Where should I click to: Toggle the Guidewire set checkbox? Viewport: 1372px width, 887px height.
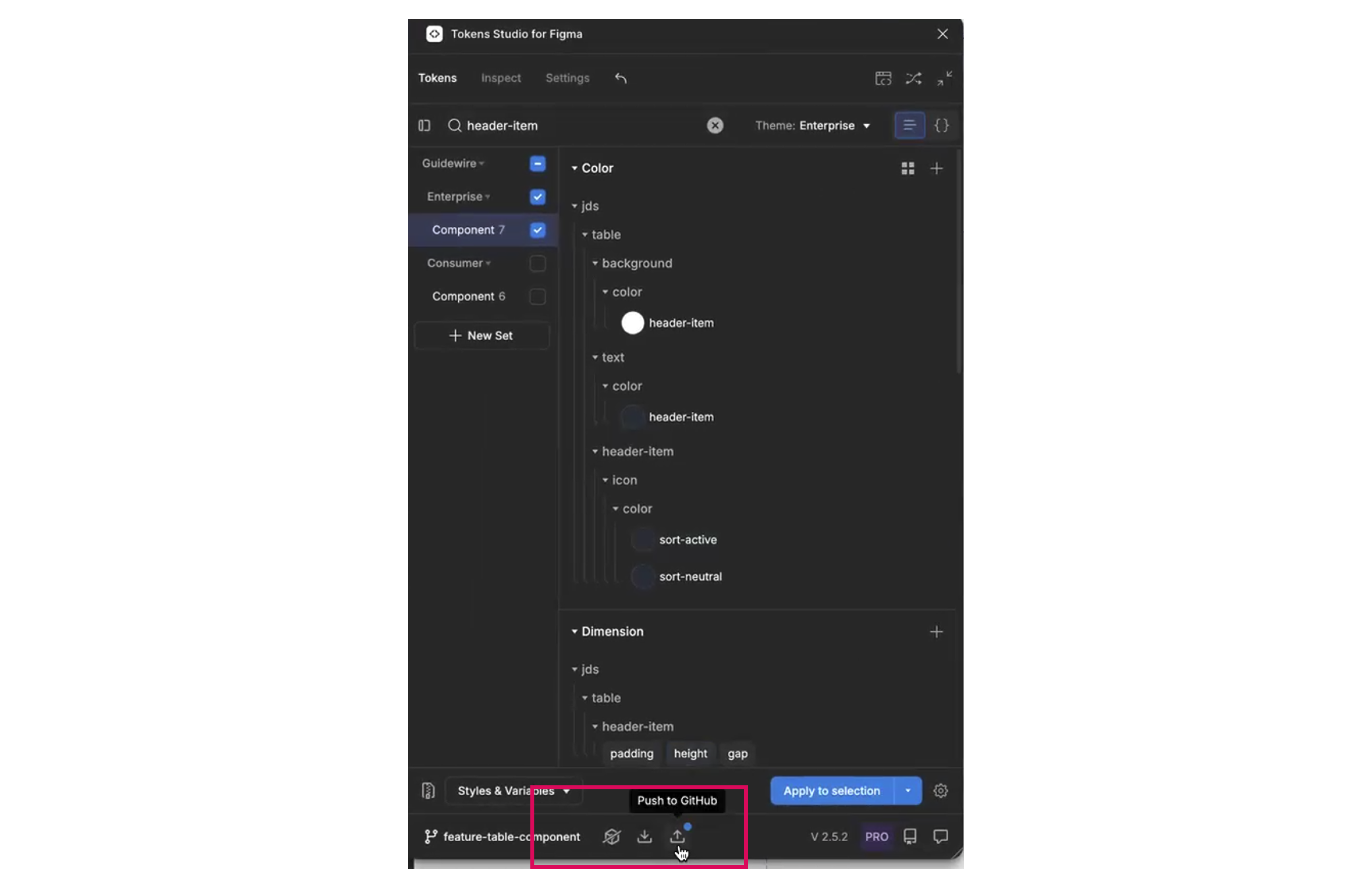click(x=537, y=164)
